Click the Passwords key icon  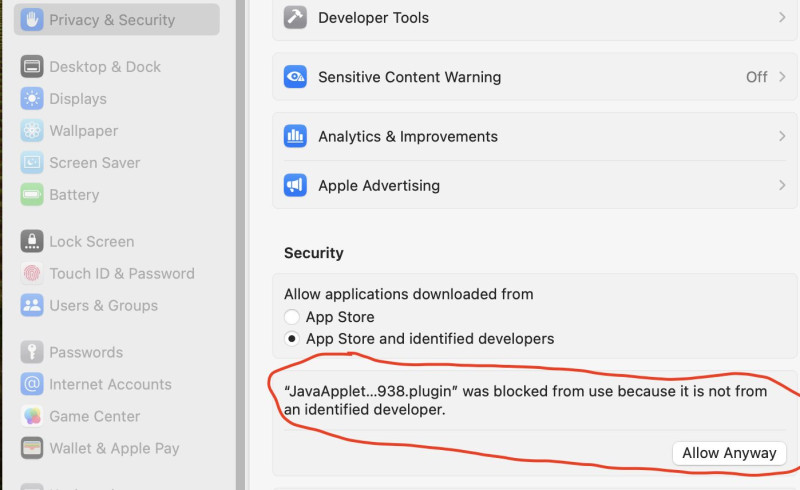pos(32,352)
